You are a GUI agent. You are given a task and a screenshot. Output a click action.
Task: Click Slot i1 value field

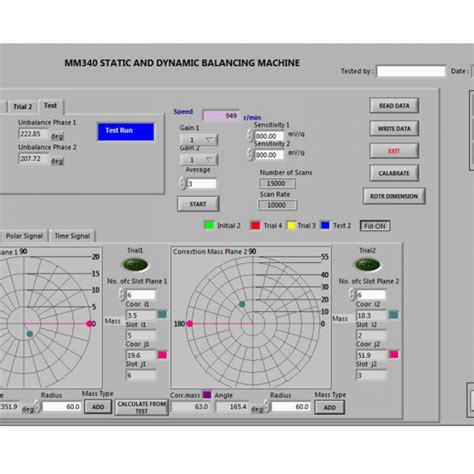141,335
